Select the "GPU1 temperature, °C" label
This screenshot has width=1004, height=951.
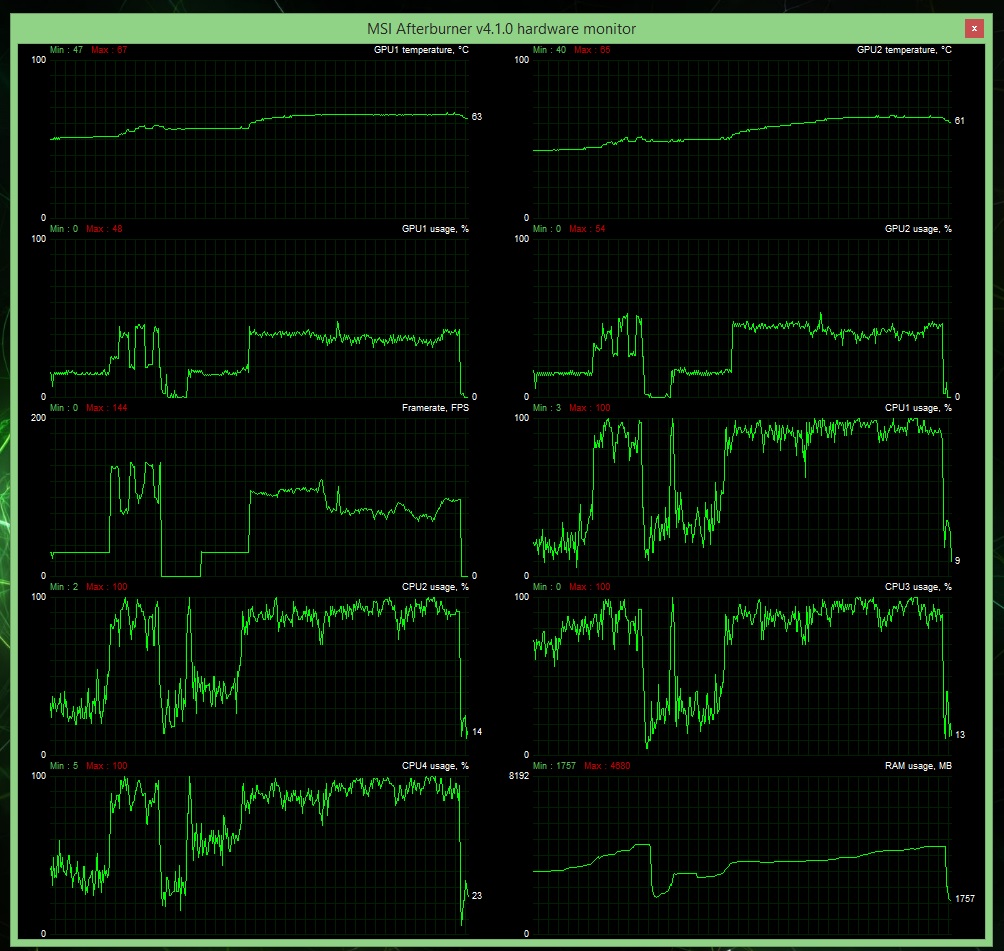click(421, 50)
